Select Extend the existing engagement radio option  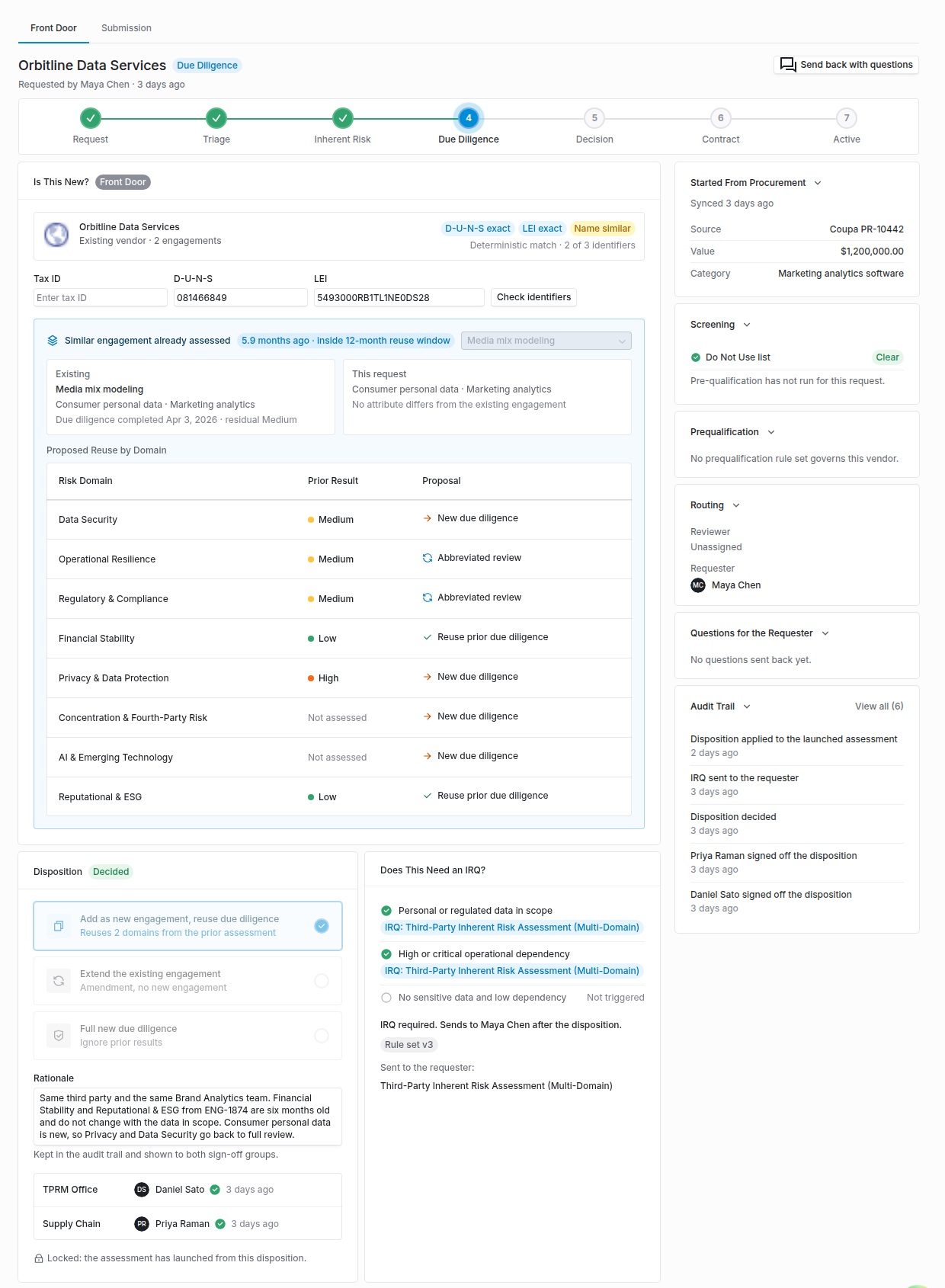tap(322, 981)
